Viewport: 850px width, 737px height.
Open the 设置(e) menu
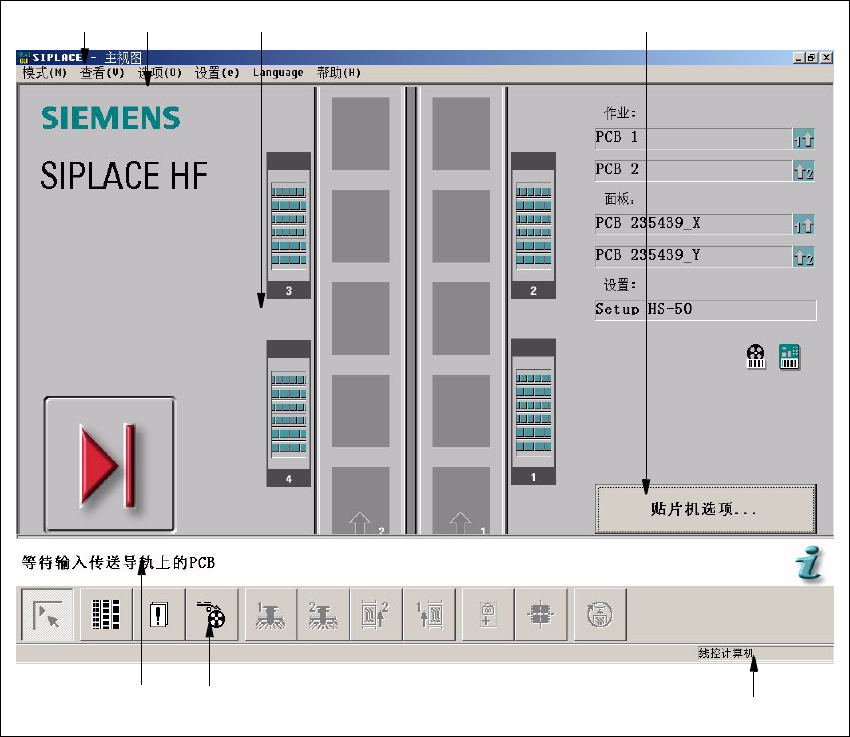tap(217, 73)
